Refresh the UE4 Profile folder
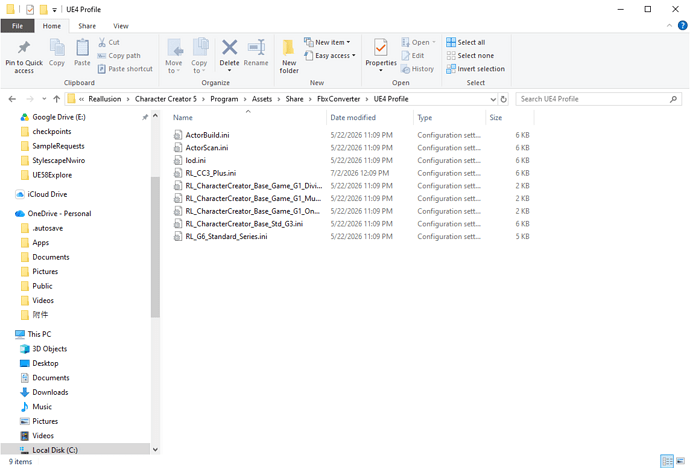This screenshot has width=690, height=468. pos(504,99)
